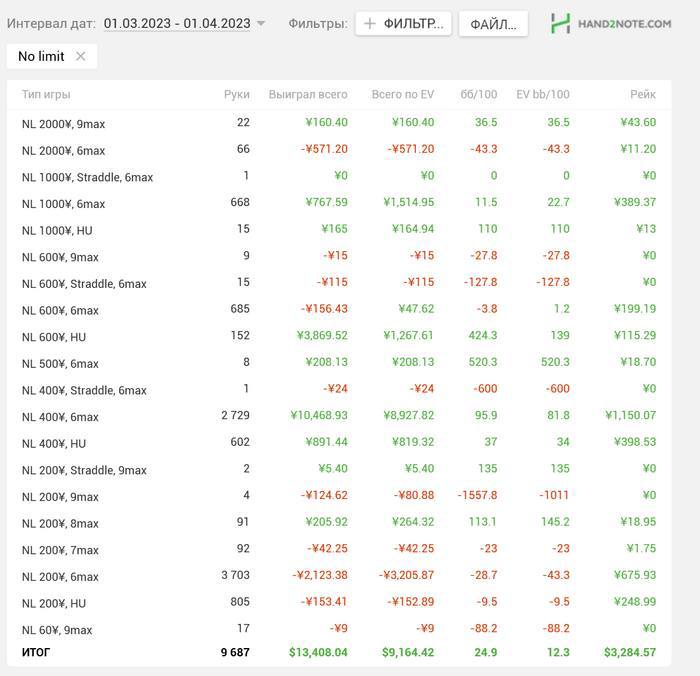700x676 pixels.
Task: Open the HAND2NOTE.COM link text
Action: (x=625, y=24)
